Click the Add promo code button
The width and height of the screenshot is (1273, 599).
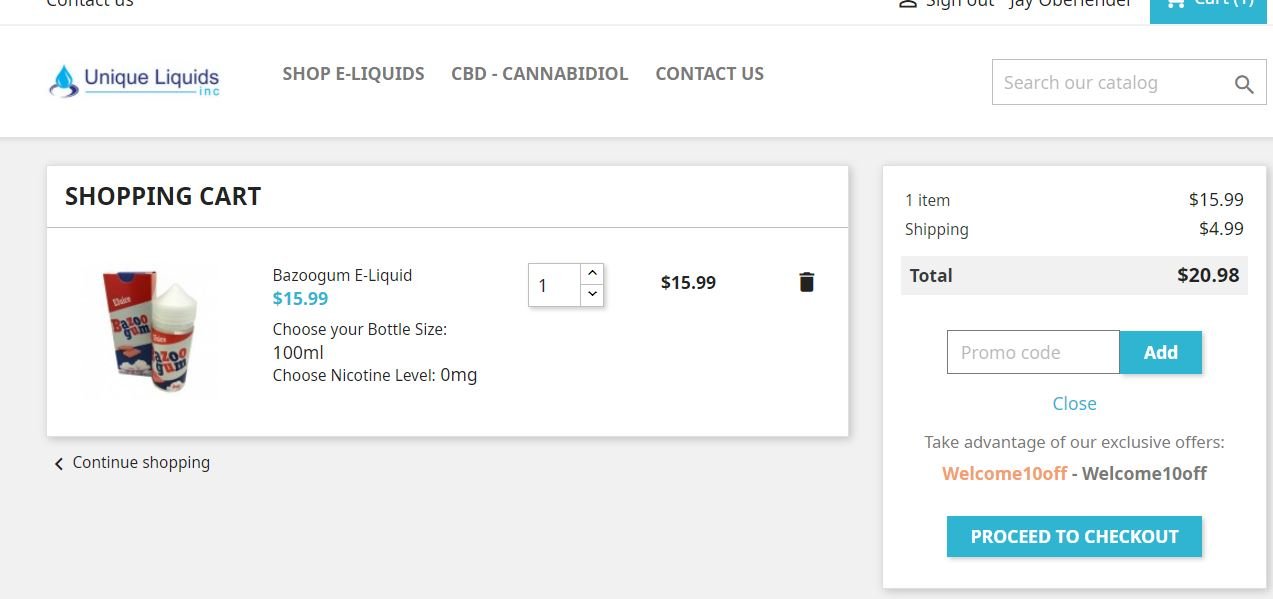[x=1161, y=352]
